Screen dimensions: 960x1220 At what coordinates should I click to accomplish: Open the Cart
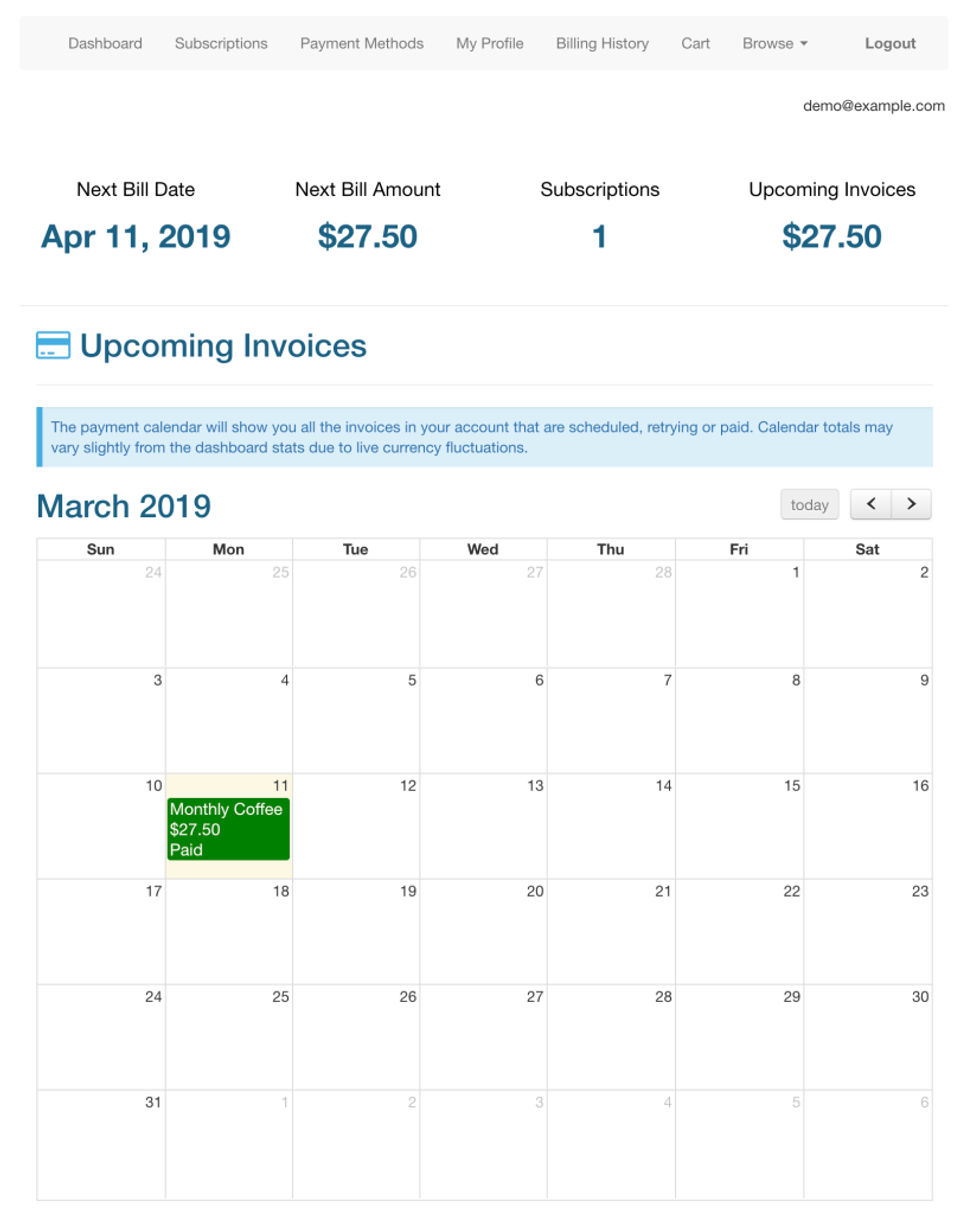click(x=696, y=44)
